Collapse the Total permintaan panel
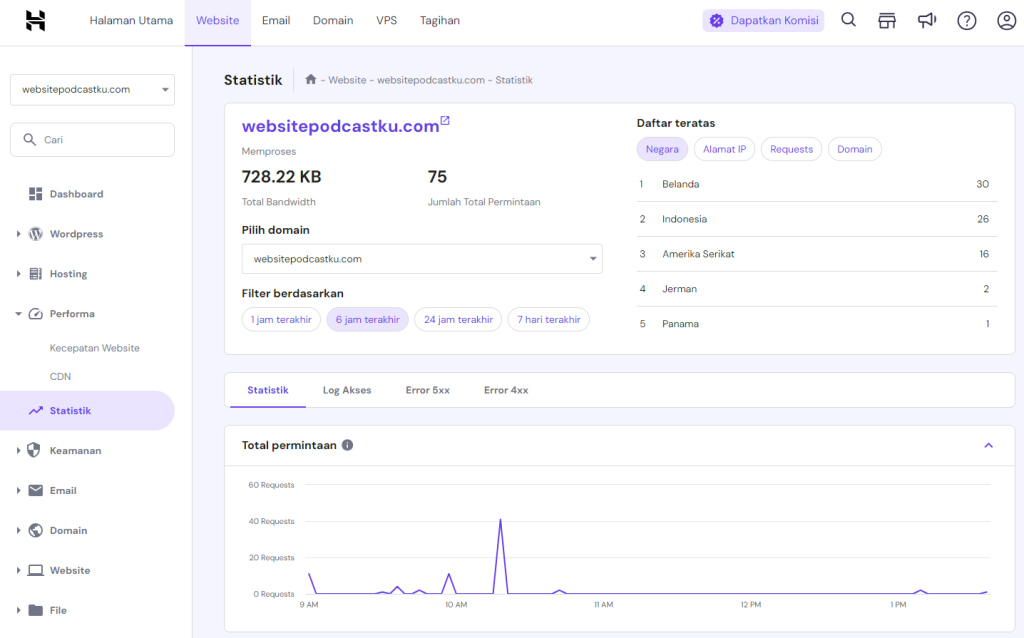This screenshot has width=1024, height=638. tap(989, 444)
